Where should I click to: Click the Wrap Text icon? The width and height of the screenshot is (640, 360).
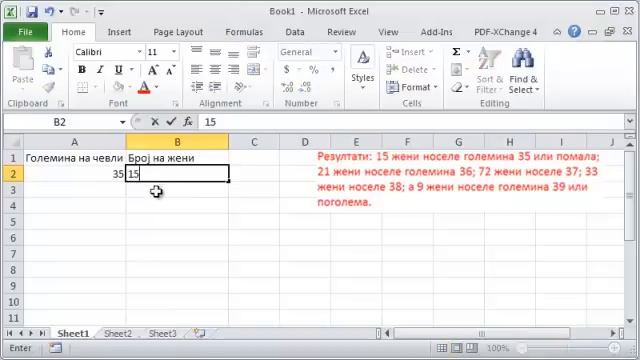click(x=253, y=52)
